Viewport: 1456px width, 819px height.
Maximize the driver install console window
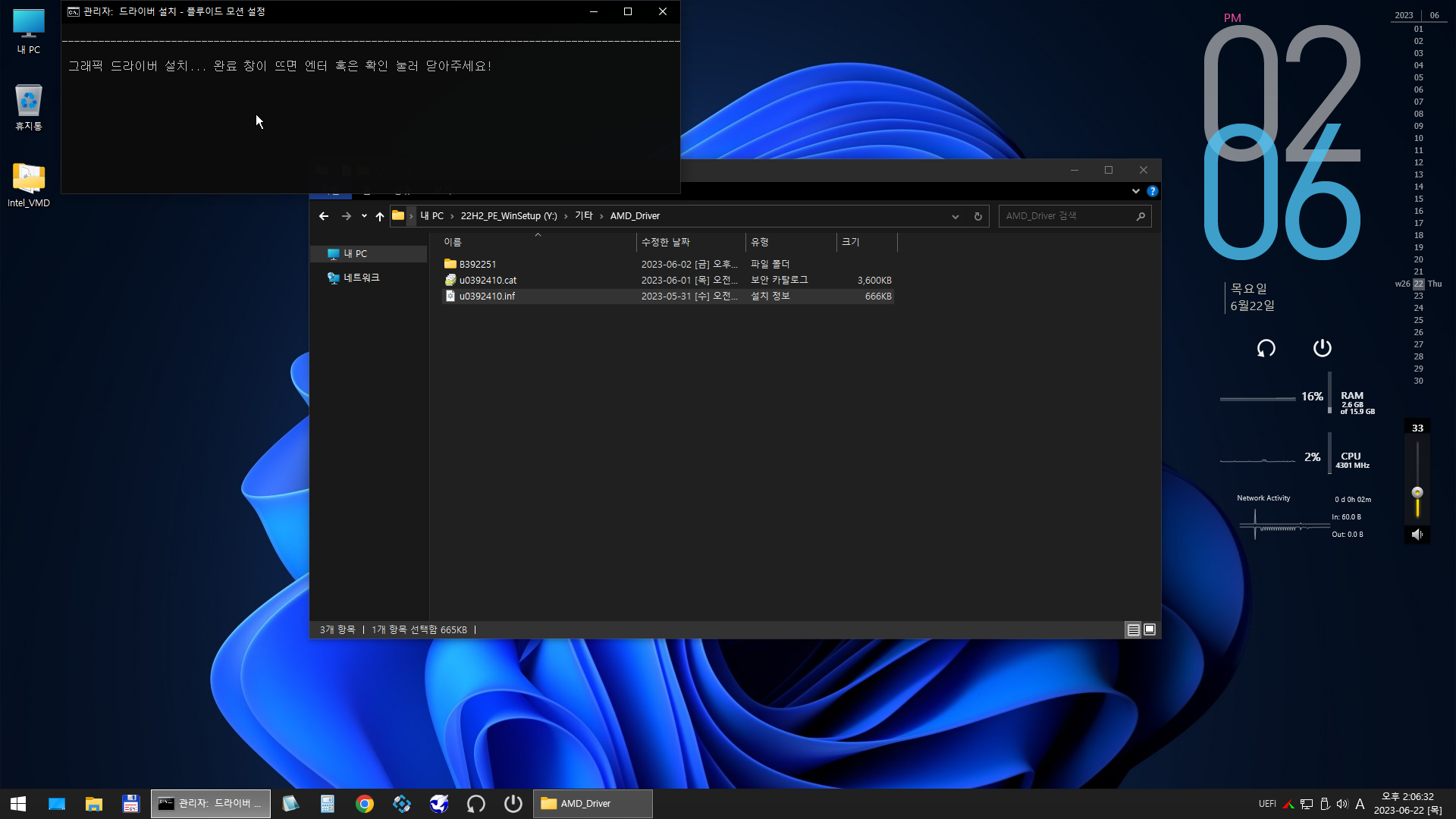click(628, 11)
